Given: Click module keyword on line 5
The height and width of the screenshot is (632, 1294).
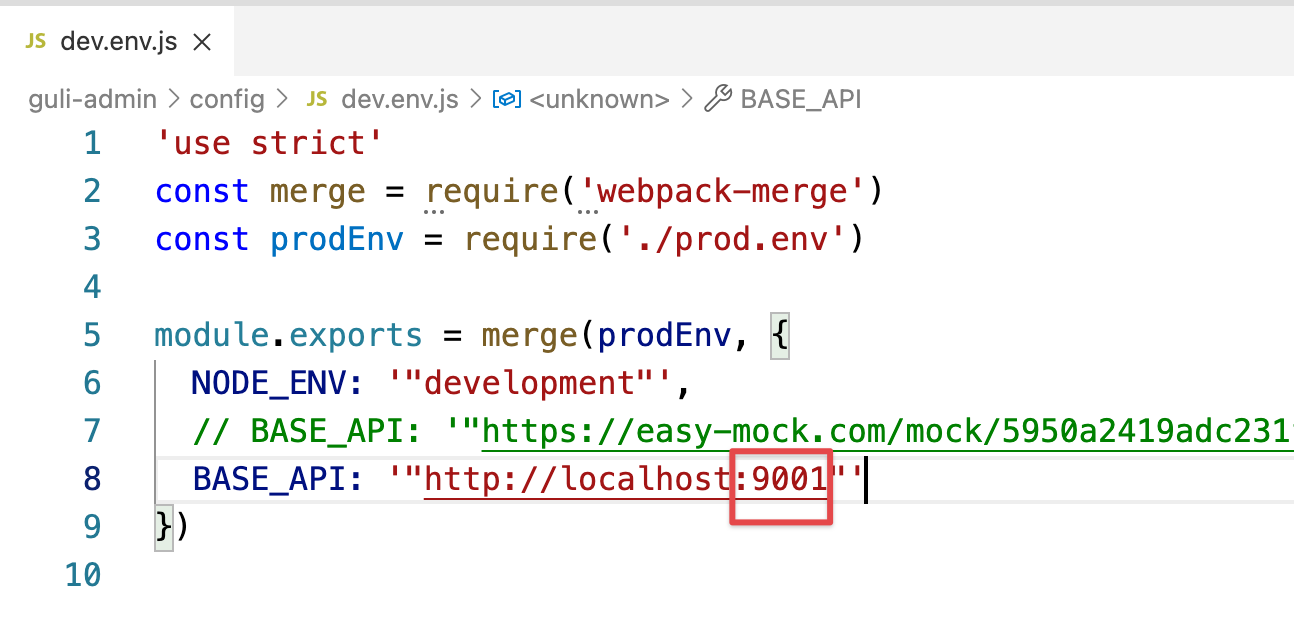Looking at the screenshot, I should [x=213, y=335].
